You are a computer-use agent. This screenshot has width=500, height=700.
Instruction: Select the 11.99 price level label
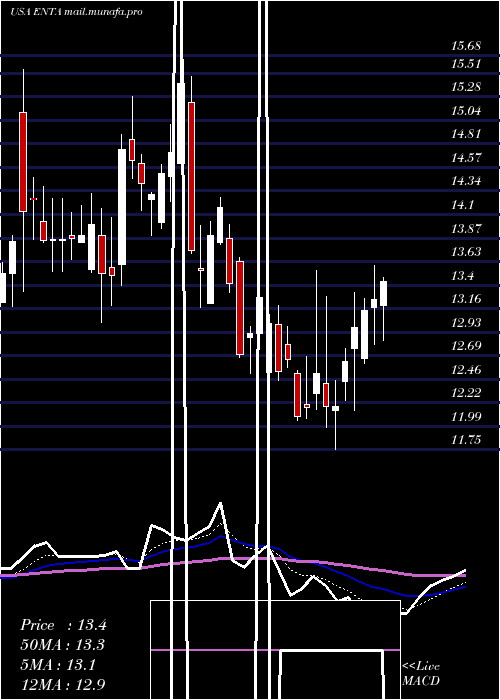[466, 417]
